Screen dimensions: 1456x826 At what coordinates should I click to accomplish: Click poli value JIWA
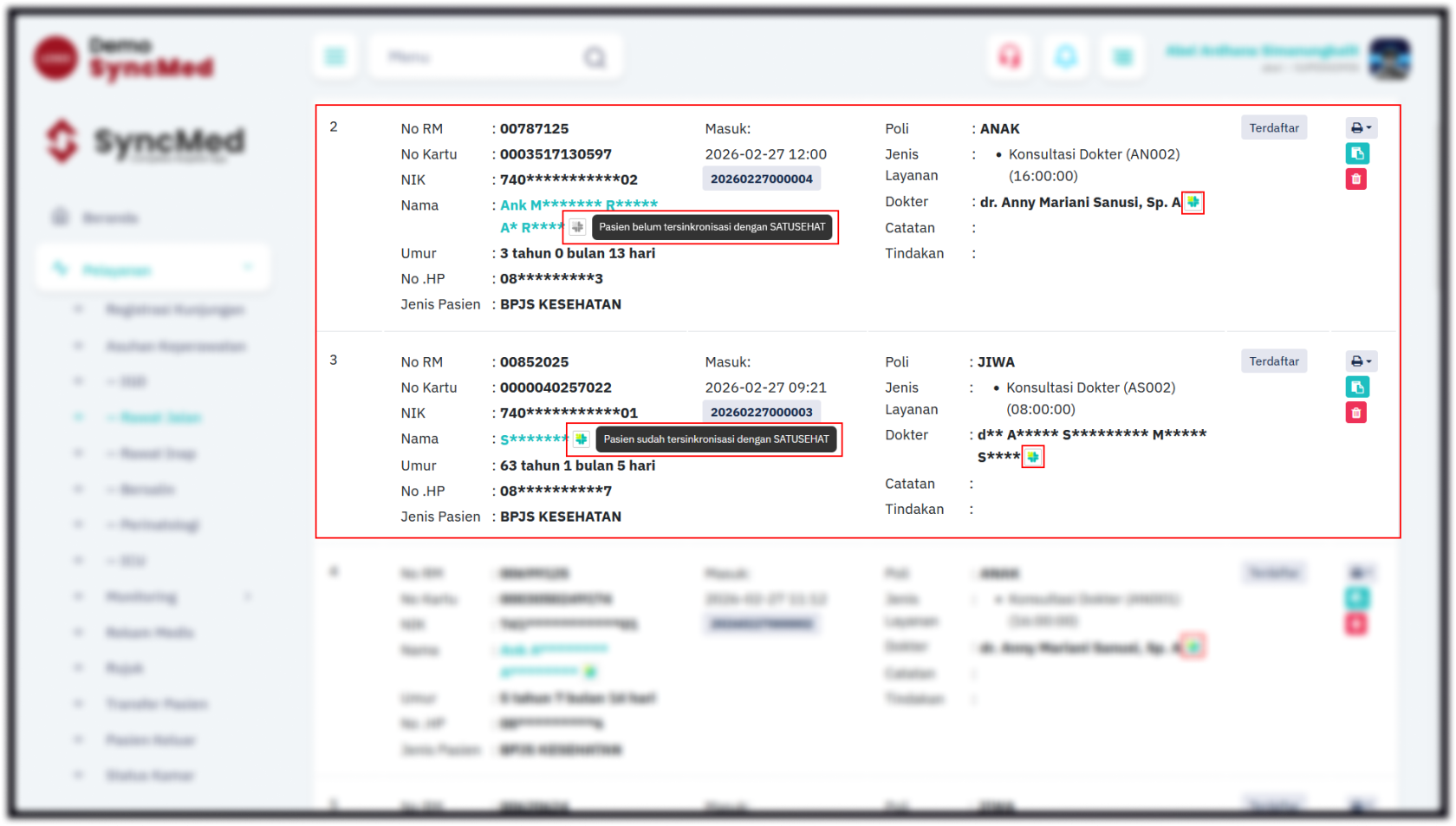point(997,362)
